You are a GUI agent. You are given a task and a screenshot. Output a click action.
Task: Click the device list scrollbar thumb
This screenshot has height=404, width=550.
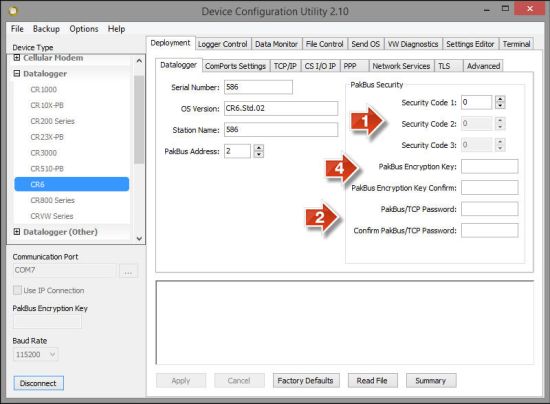click(139, 119)
